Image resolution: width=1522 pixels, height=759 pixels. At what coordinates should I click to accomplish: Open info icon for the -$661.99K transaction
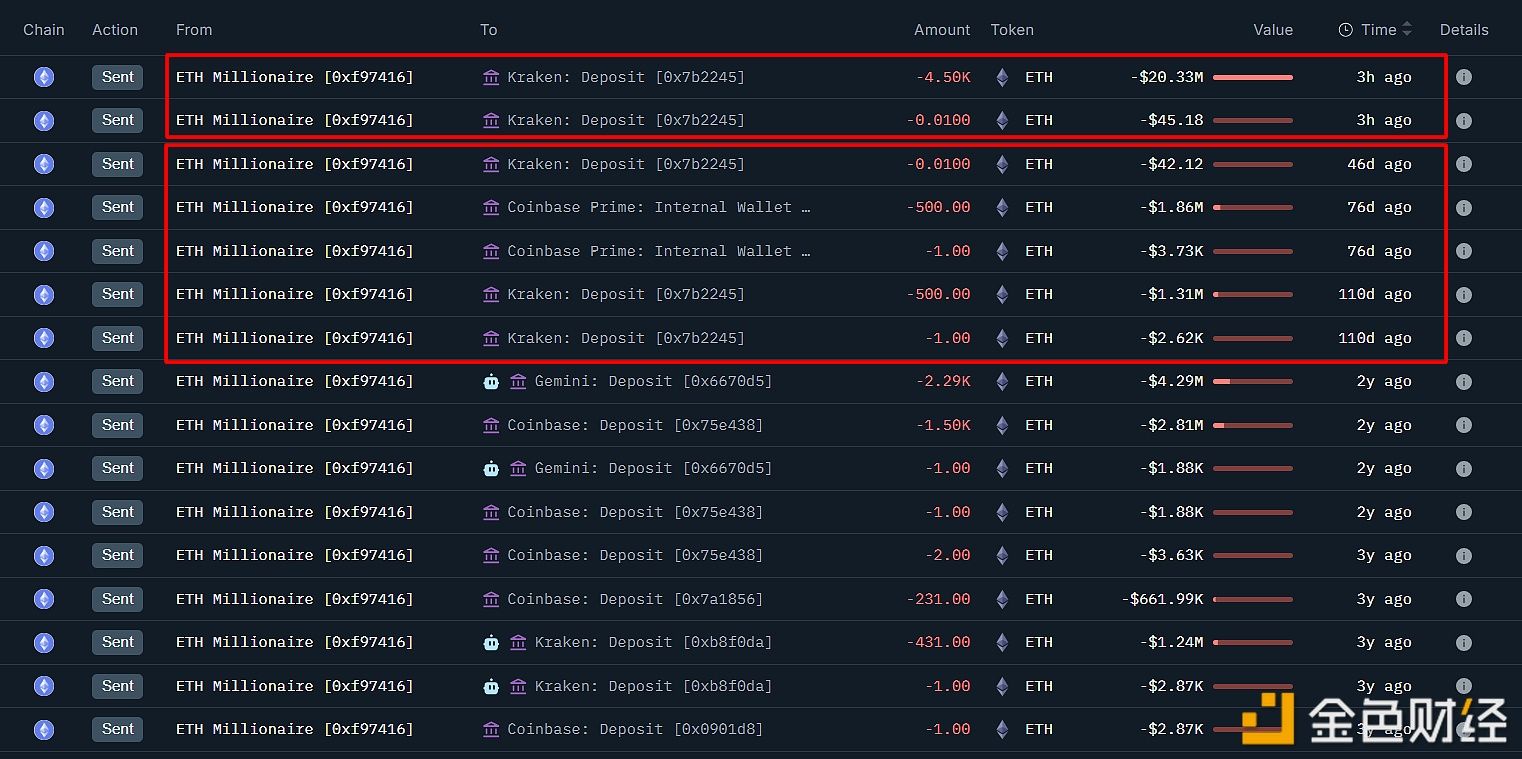(1463, 599)
